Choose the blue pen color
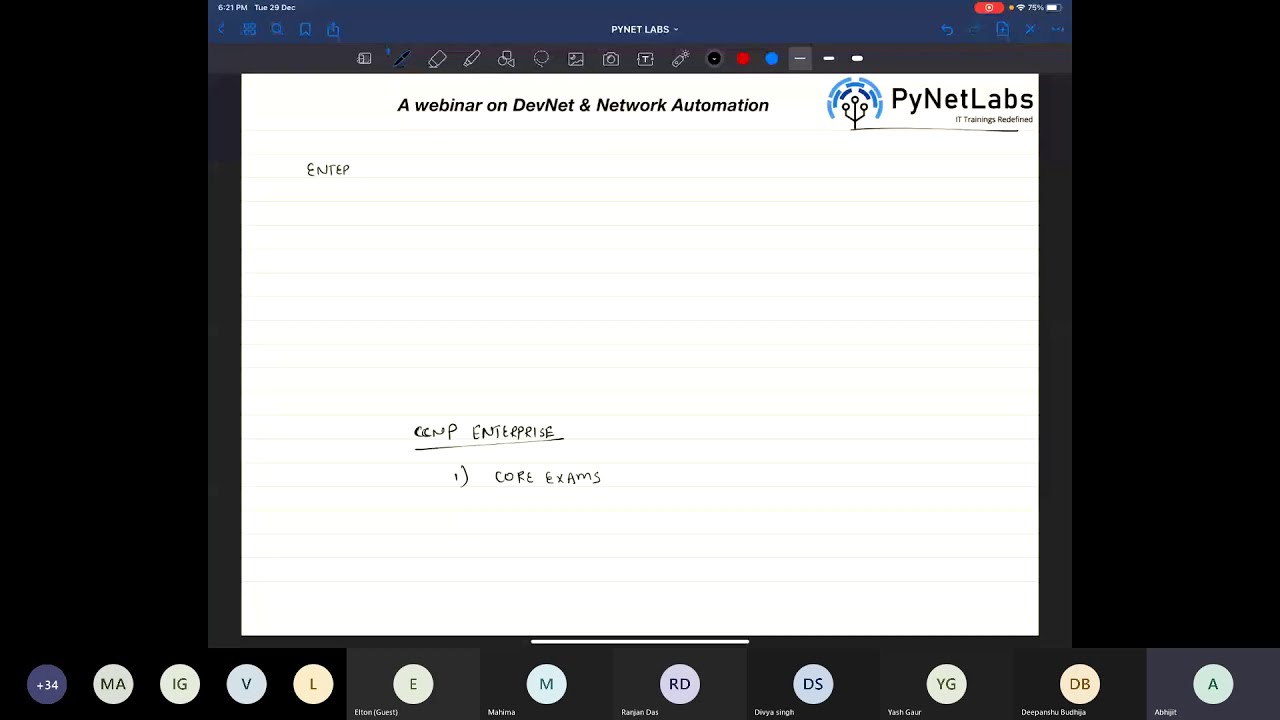This screenshot has height=720, width=1280. coord(772,59)
